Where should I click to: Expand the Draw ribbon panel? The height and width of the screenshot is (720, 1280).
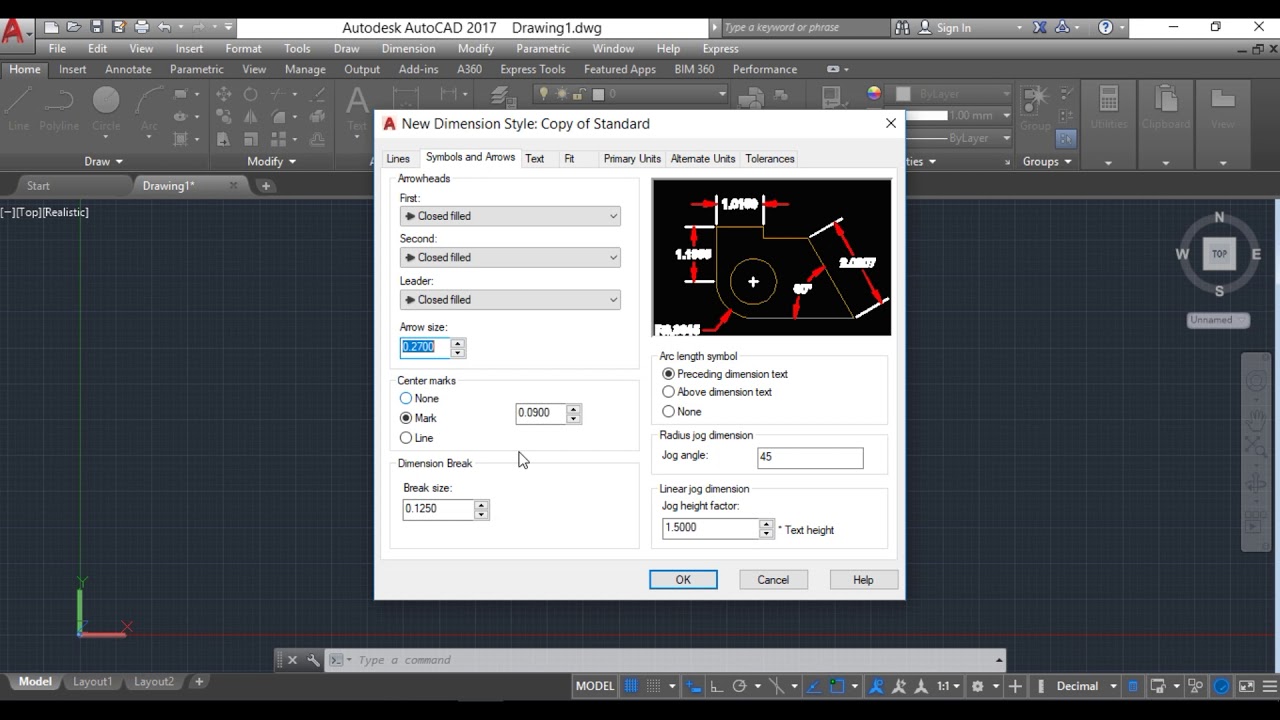(x=103, y=161)
